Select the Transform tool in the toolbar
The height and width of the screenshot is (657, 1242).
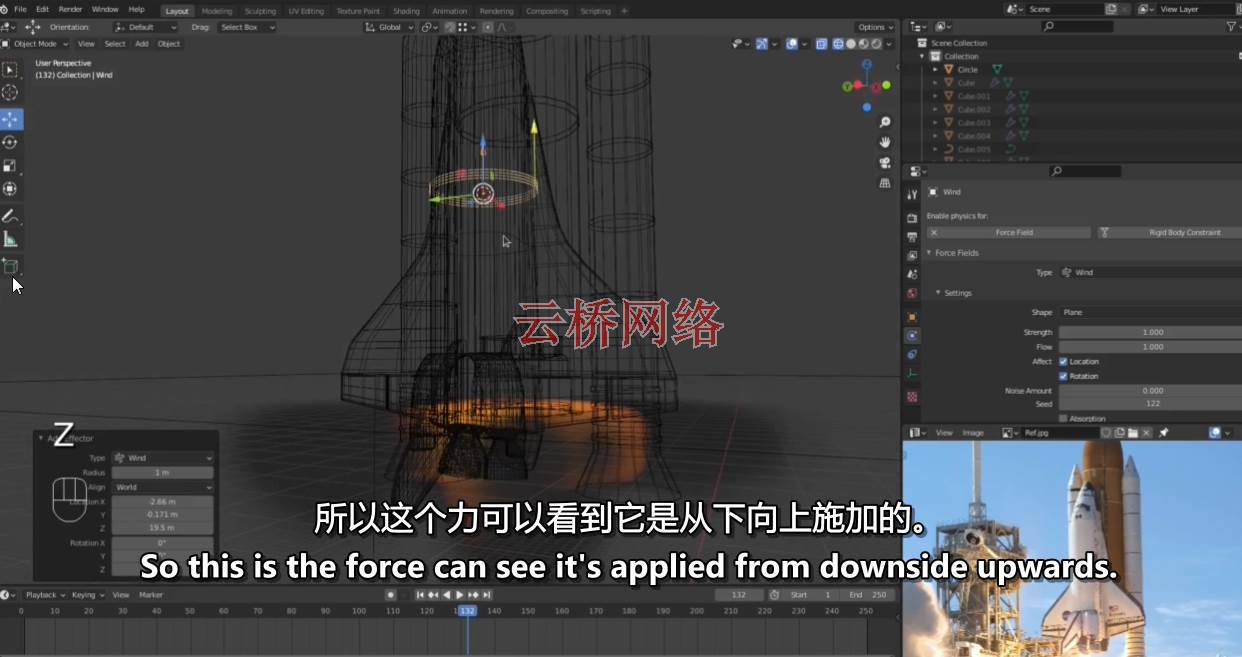(x=10, y=188)
